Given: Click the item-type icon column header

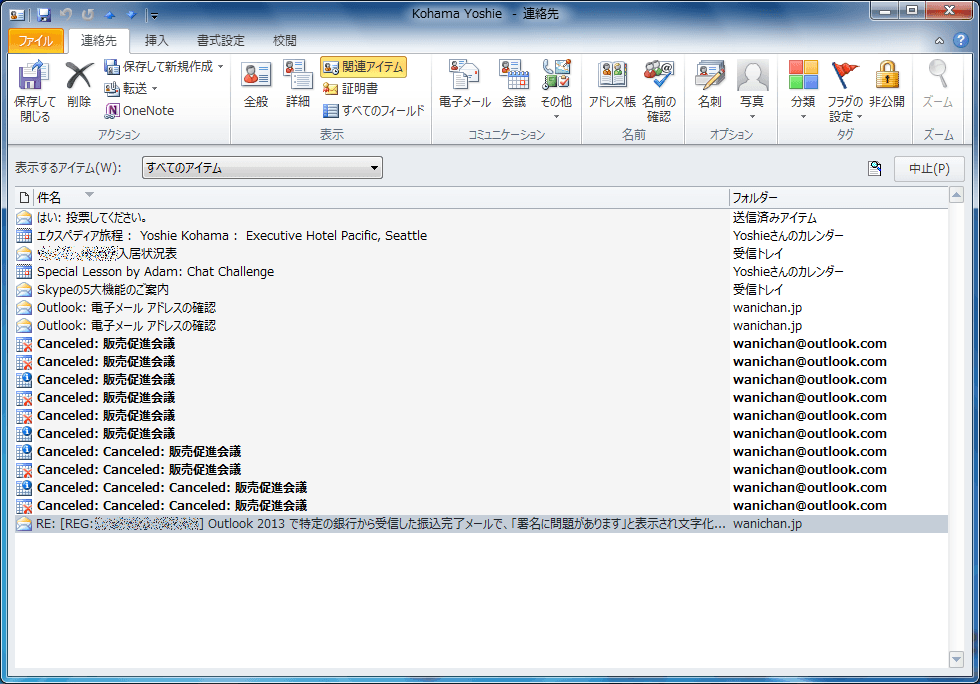Looking at the screenshot, I should click(x=24, y=198).
